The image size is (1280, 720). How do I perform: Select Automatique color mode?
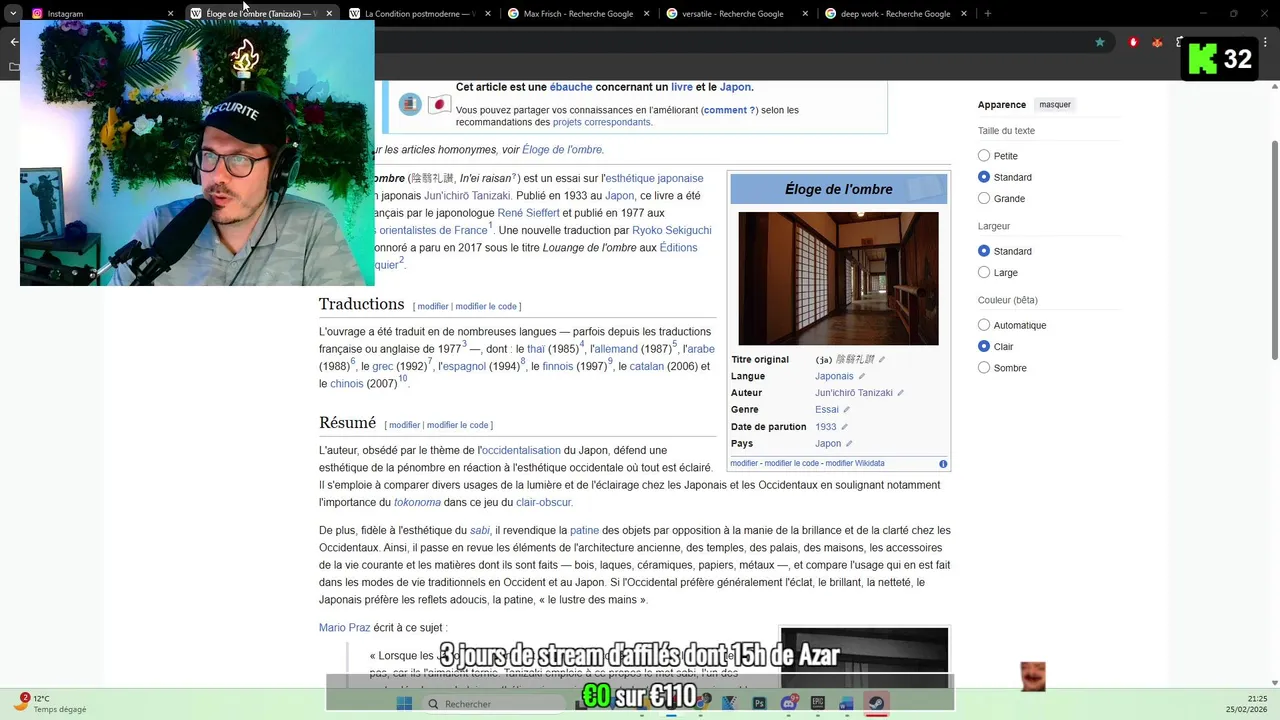tap(984, 325)
